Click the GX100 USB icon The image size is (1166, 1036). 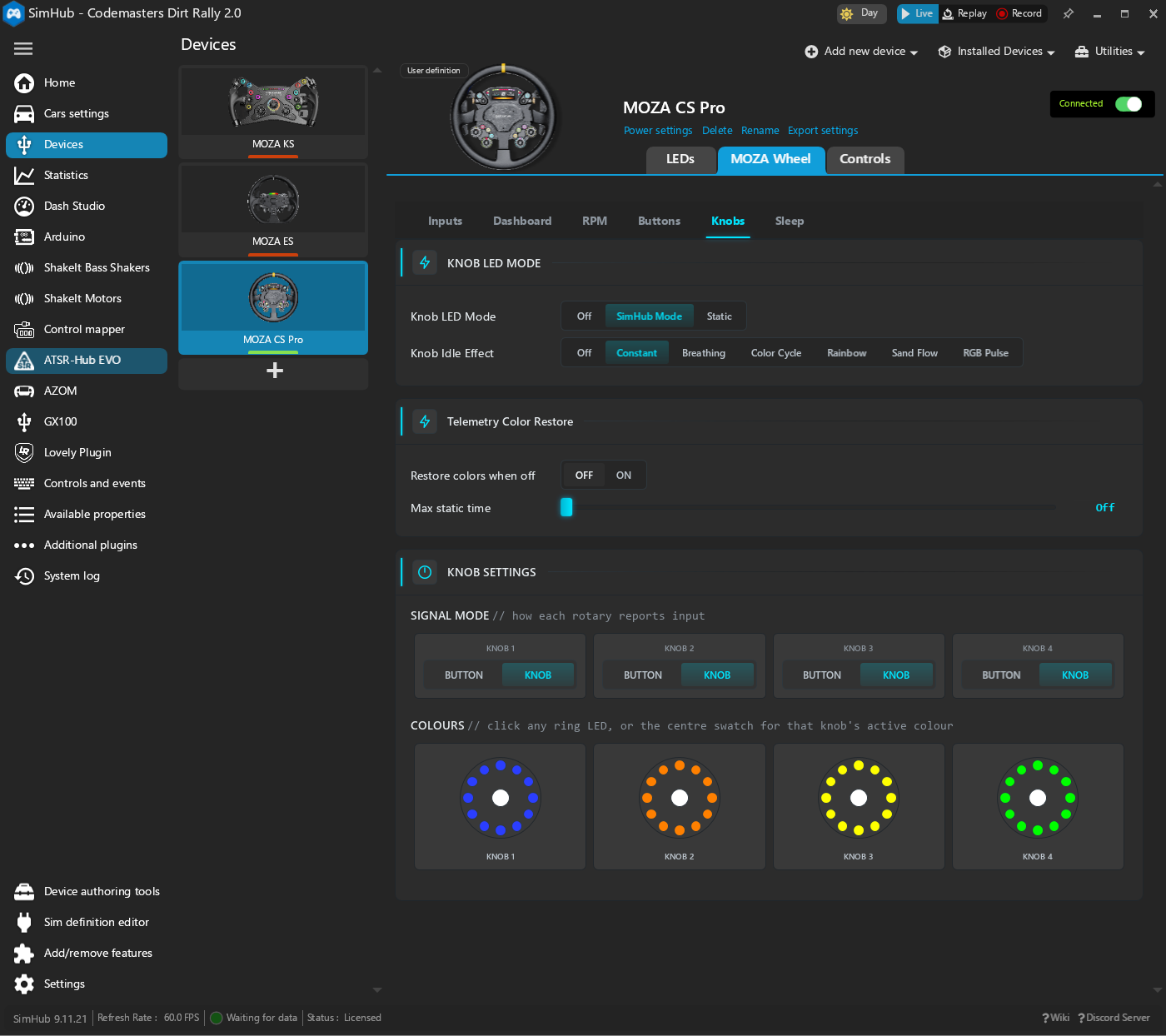coord(24,421)
